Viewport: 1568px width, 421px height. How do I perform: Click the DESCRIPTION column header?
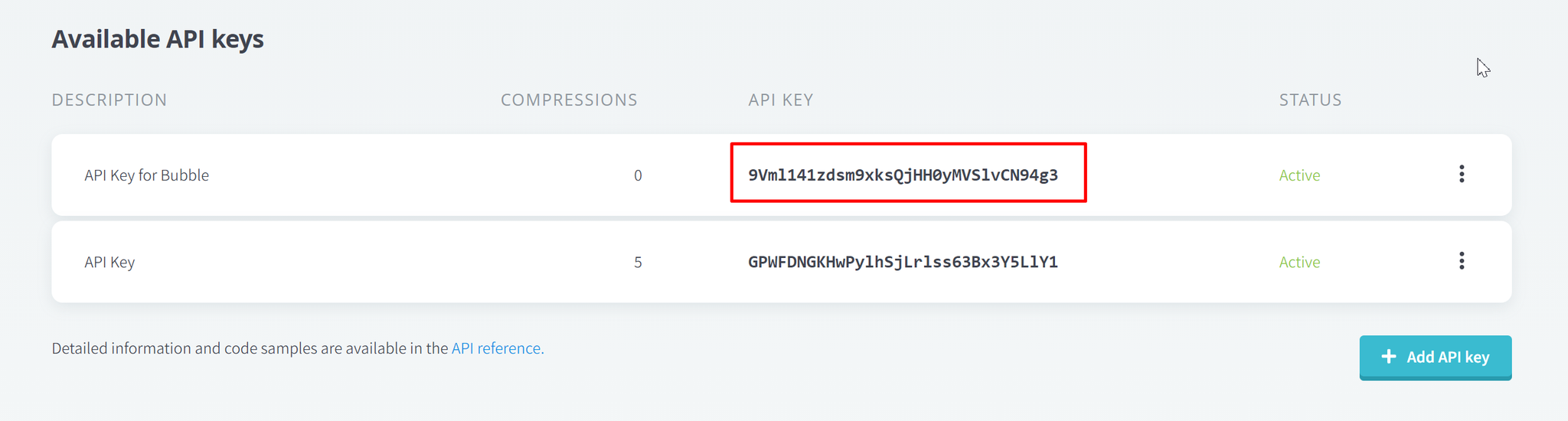[109, 100]
